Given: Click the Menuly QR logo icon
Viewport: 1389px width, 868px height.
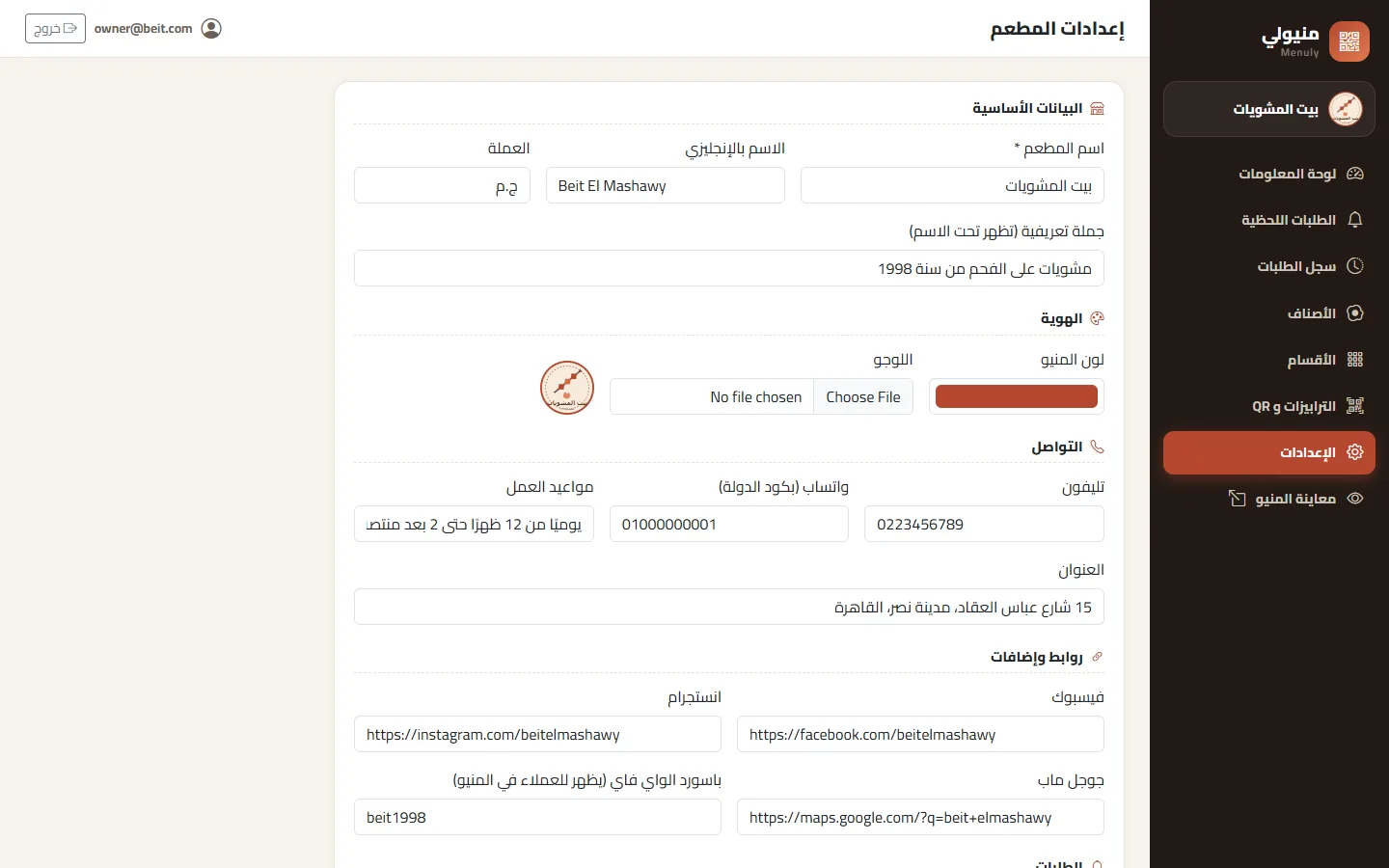Looking at the screenshot, I should click(x=1348, y=41).
